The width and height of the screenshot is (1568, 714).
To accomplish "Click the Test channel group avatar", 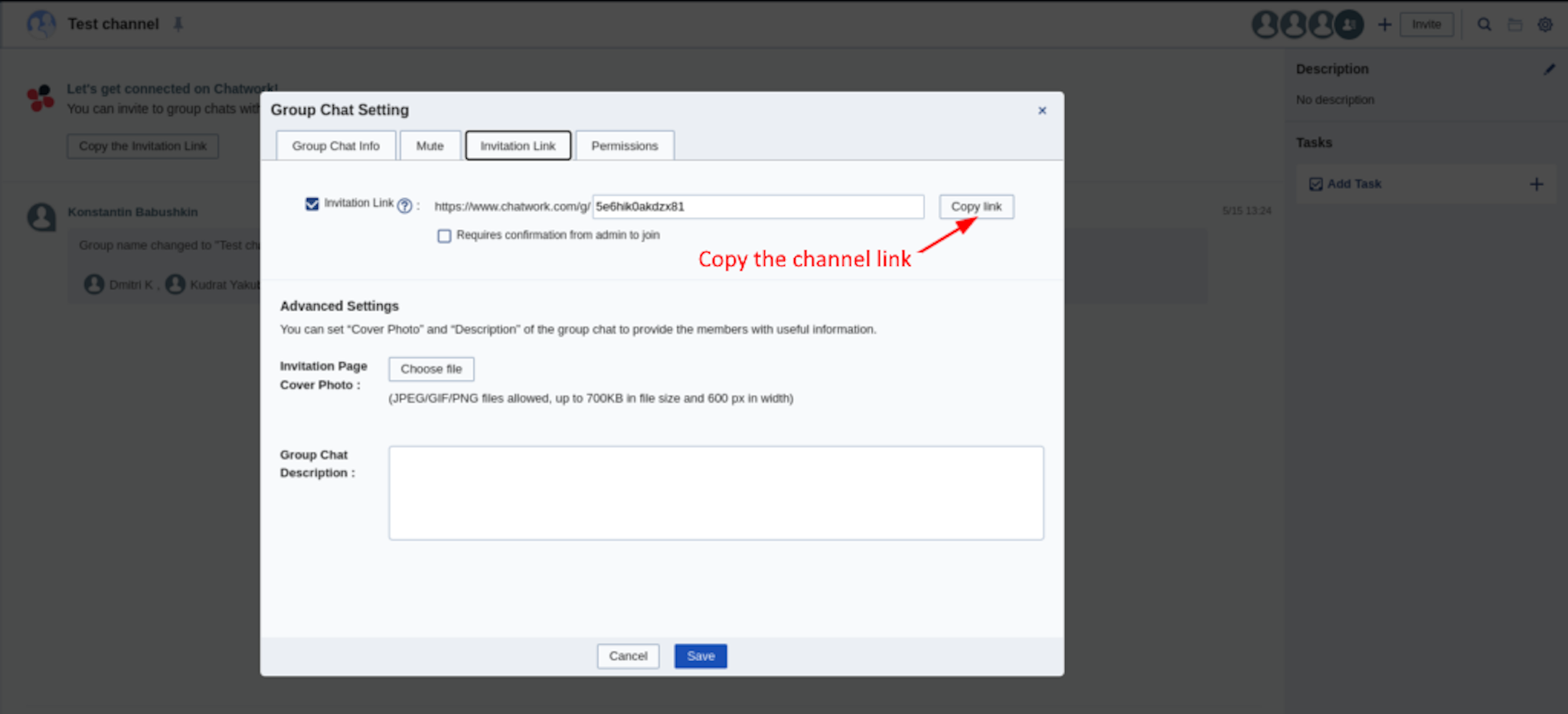I will pos(41,25).
